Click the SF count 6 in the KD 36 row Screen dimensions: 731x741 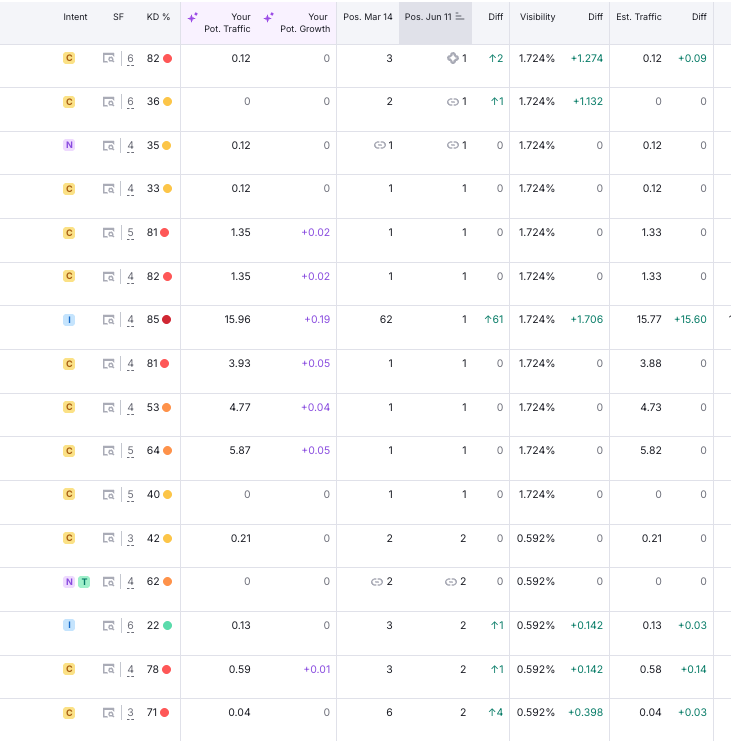point(130,102)
